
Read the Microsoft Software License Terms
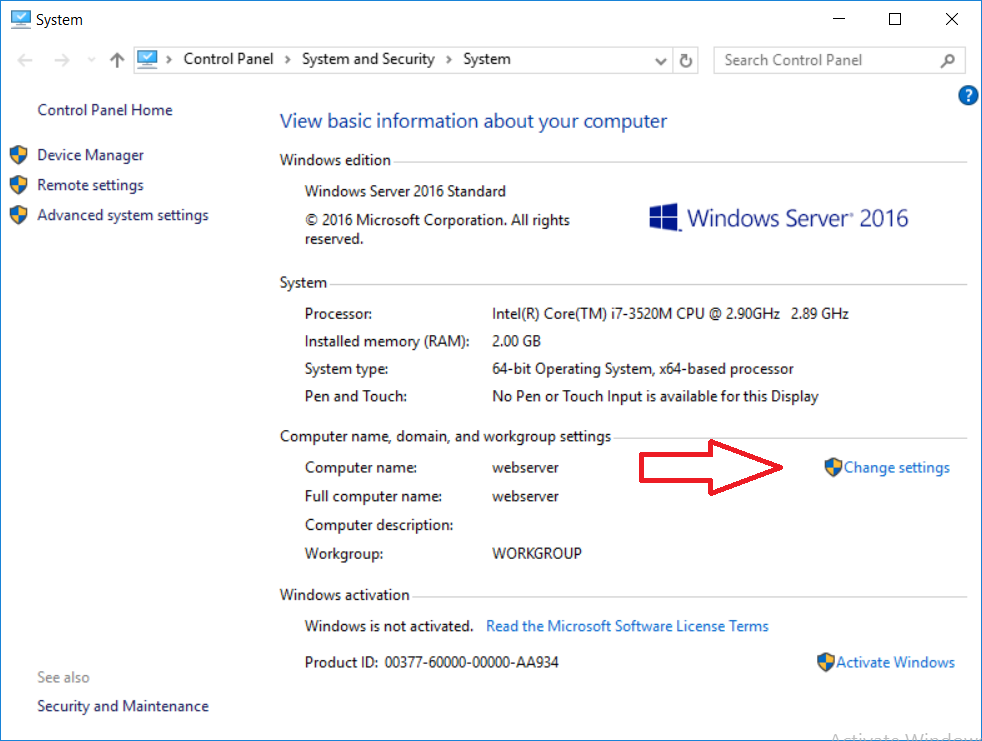(627, 626)
